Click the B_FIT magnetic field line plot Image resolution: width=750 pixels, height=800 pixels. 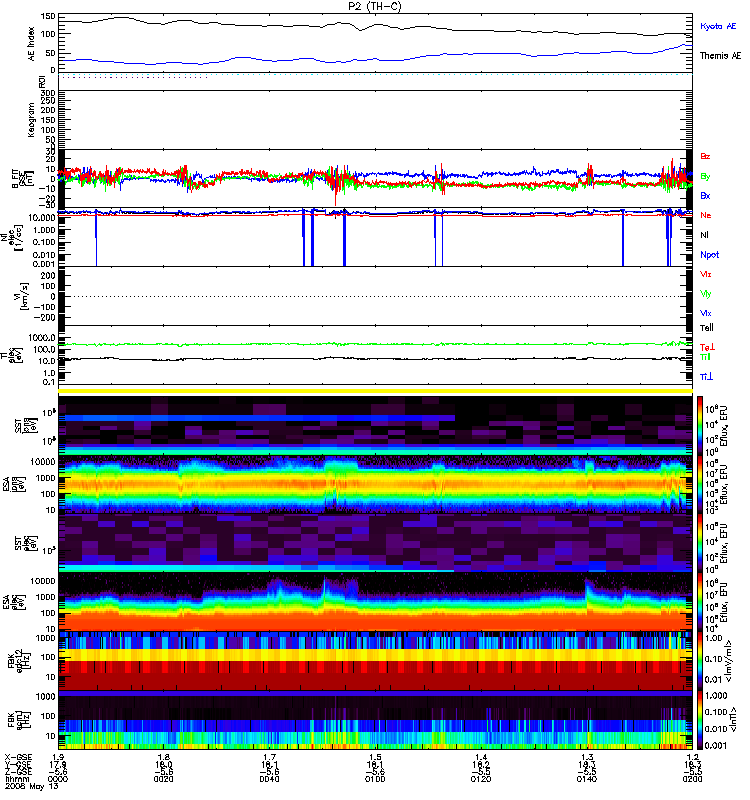pyautogui.click(x=375, y=179)
